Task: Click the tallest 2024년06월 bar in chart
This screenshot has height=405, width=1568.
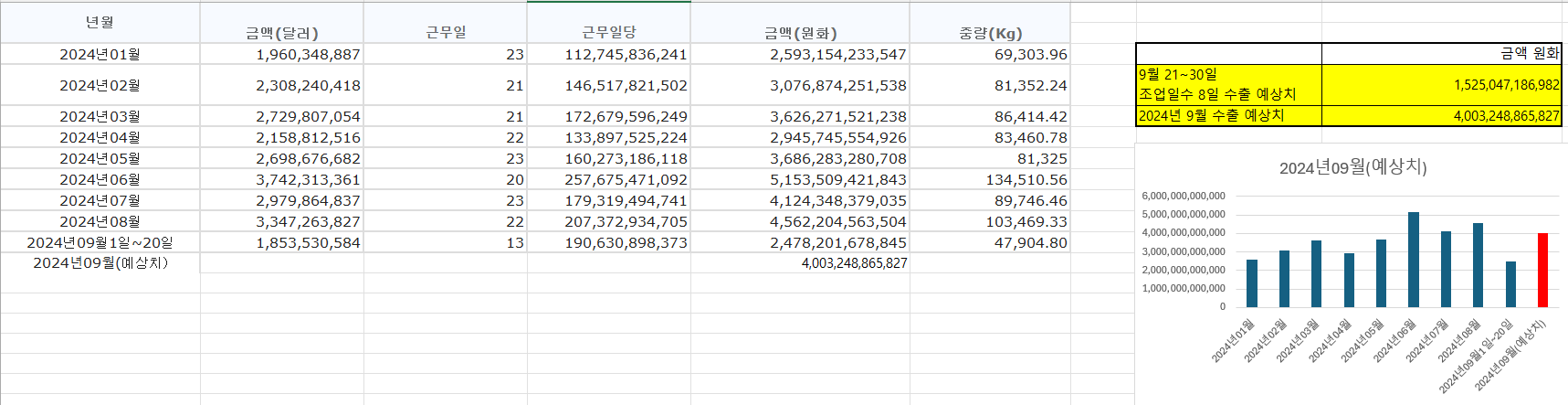Action: click(1414, 260)
